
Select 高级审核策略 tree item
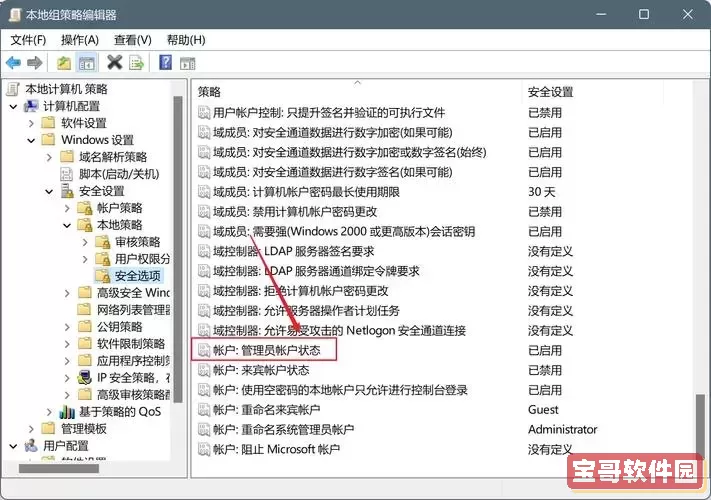coord(133,394)
